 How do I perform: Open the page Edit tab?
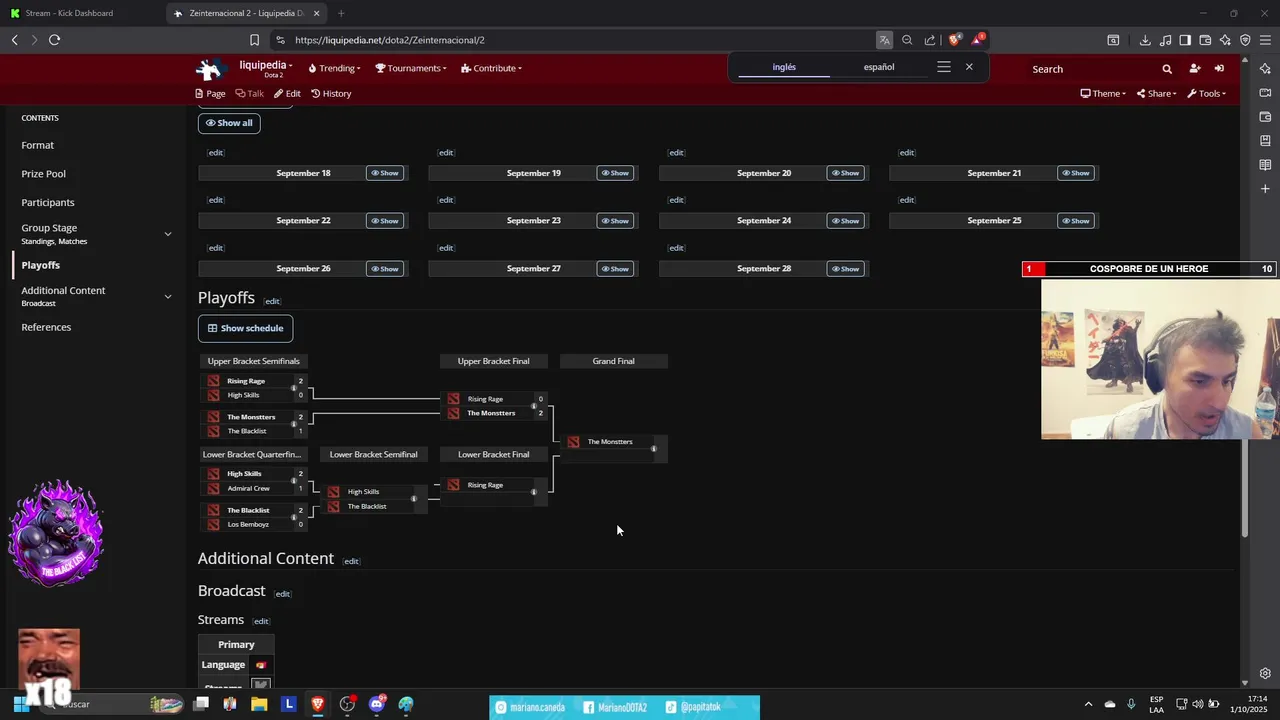click(287, 93)
